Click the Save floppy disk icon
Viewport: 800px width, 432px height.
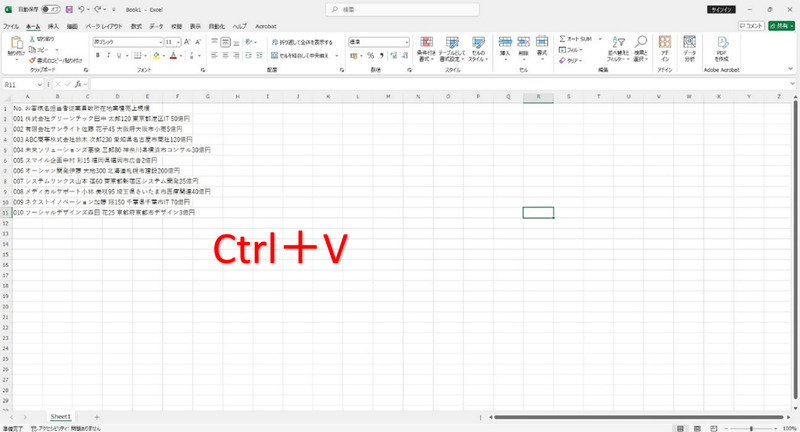tap(69, 9)
